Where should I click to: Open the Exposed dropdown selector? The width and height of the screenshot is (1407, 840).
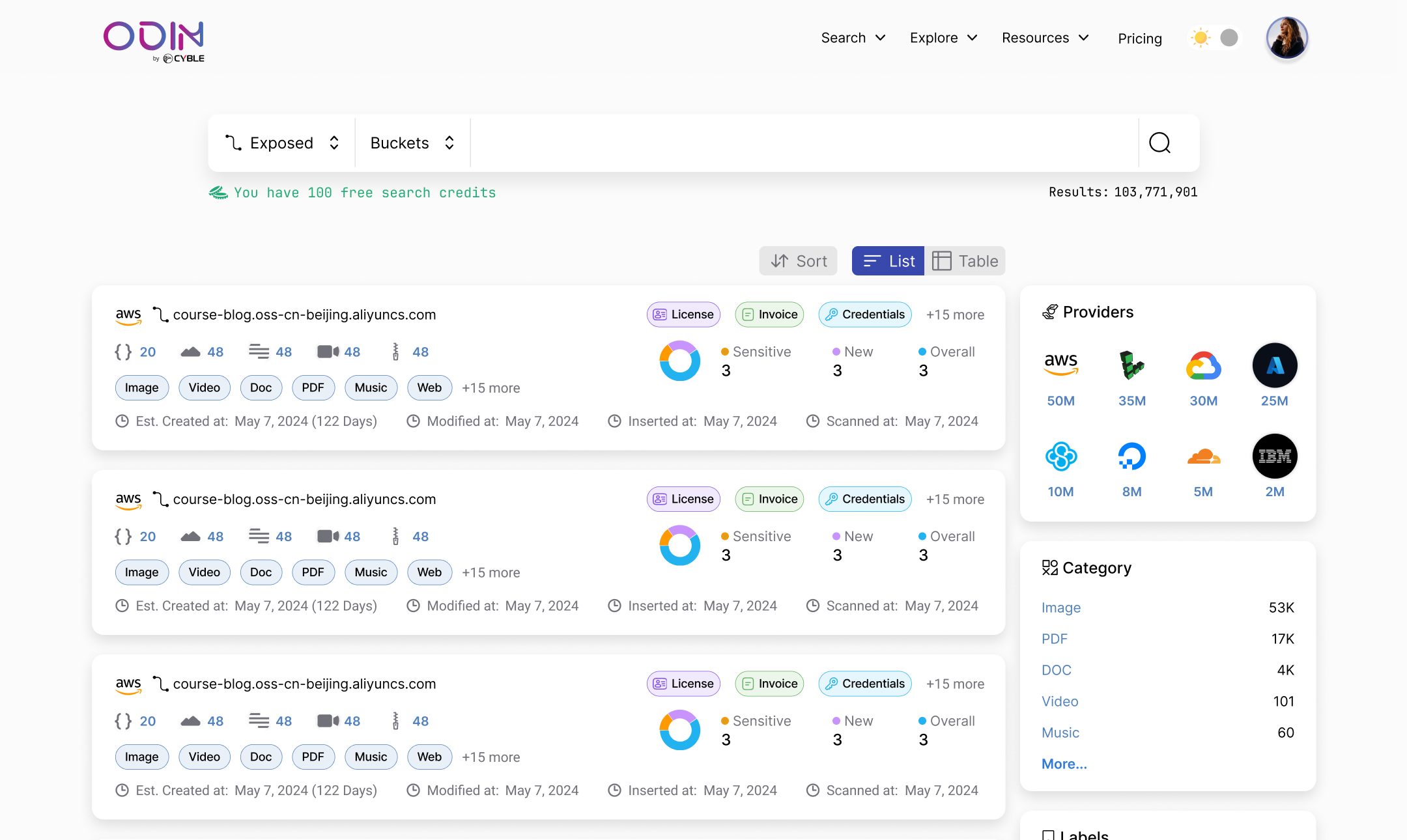(282, 143)
